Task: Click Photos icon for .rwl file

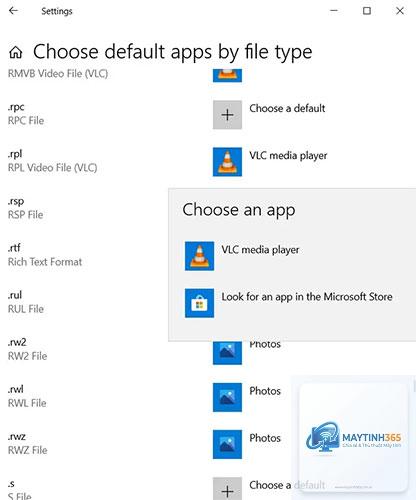Action: 227,397
